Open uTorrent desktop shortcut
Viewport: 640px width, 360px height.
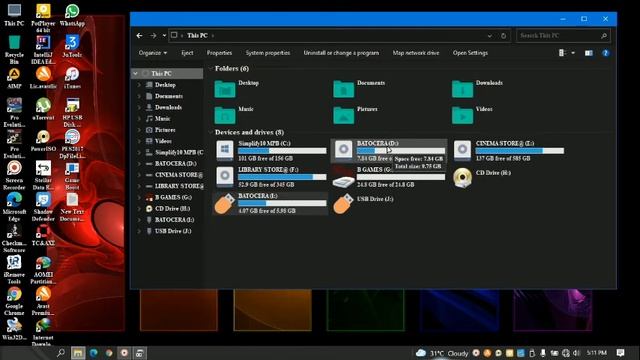point(43,109)
